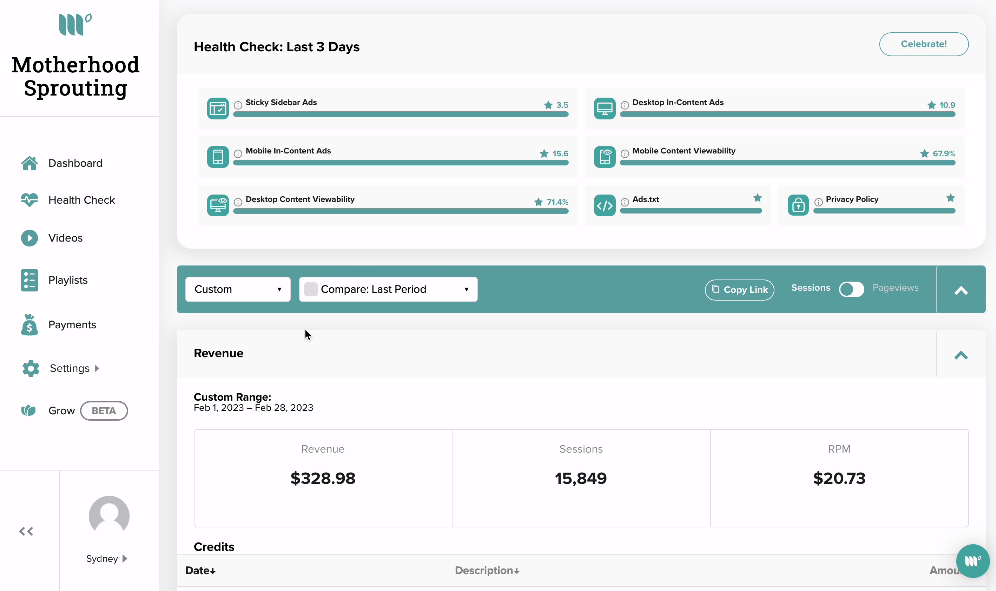Screen dimensions: 996x591
Task: Click info icon beside Desktop In-Content Ads
Action: click(x=625, y=105)
